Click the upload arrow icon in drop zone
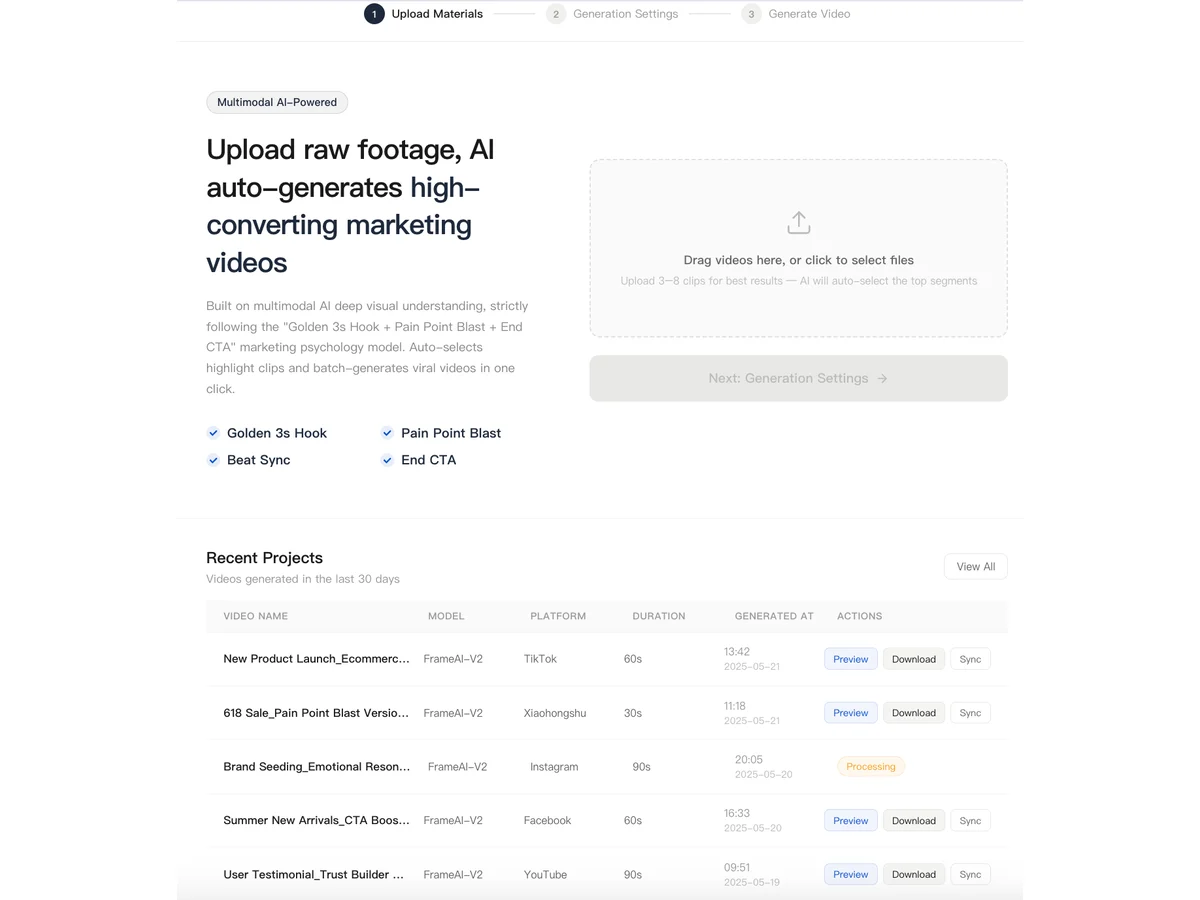Viewport: 1200px width, 900px height. [798, 222]
